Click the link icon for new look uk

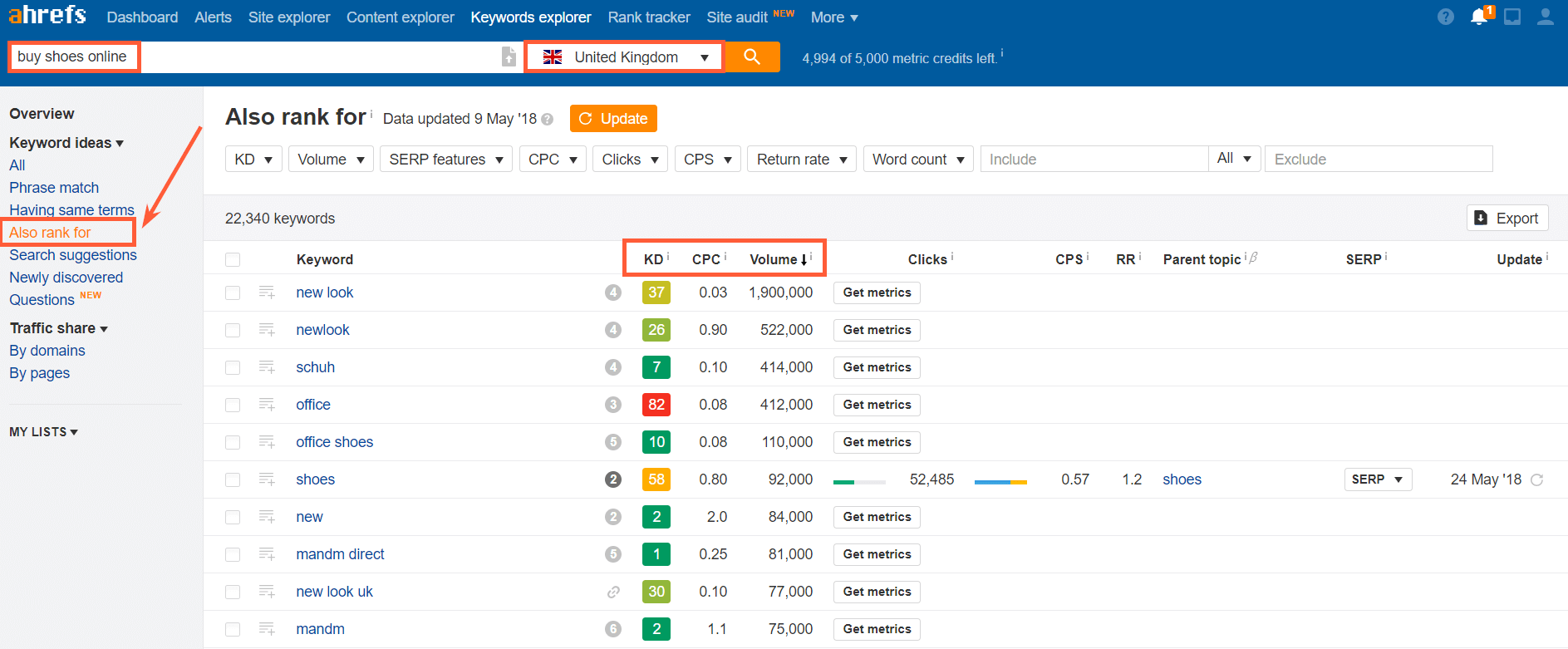click(x=613, y=592)
